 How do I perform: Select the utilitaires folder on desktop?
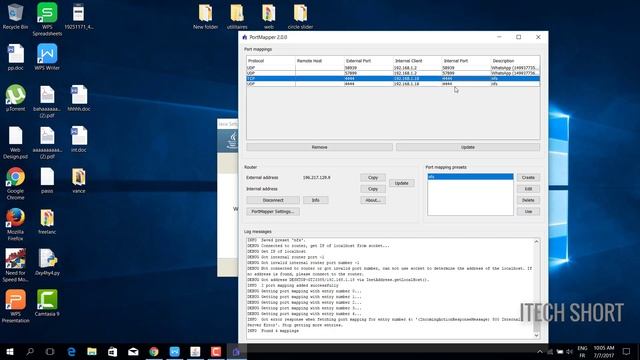pos(237,17)
